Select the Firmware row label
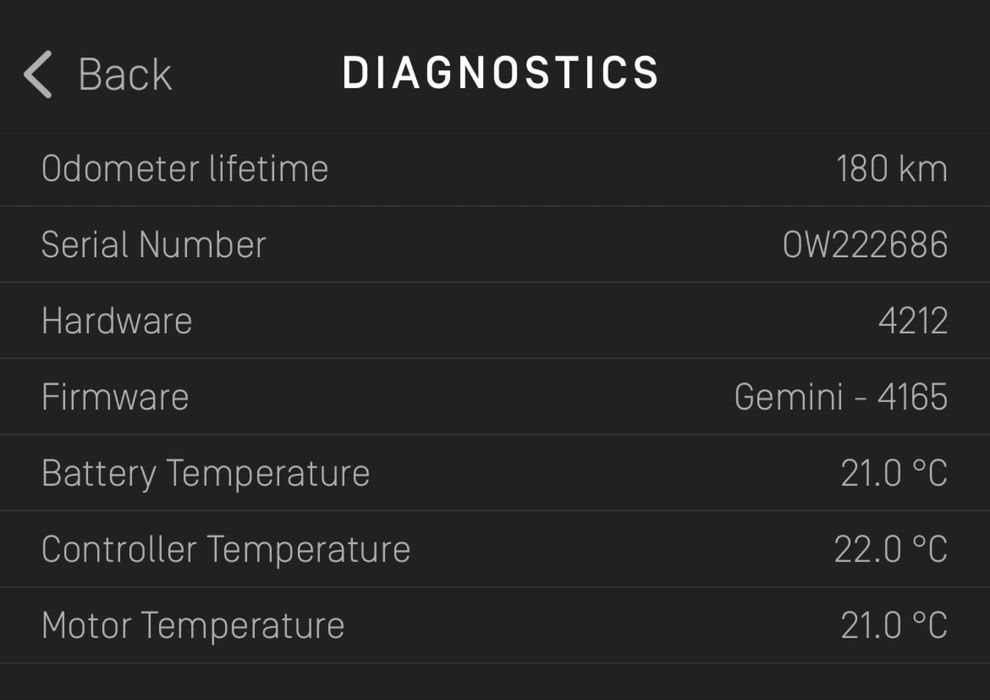The height and width of the screenshot is (700, 990). [115, 397]
